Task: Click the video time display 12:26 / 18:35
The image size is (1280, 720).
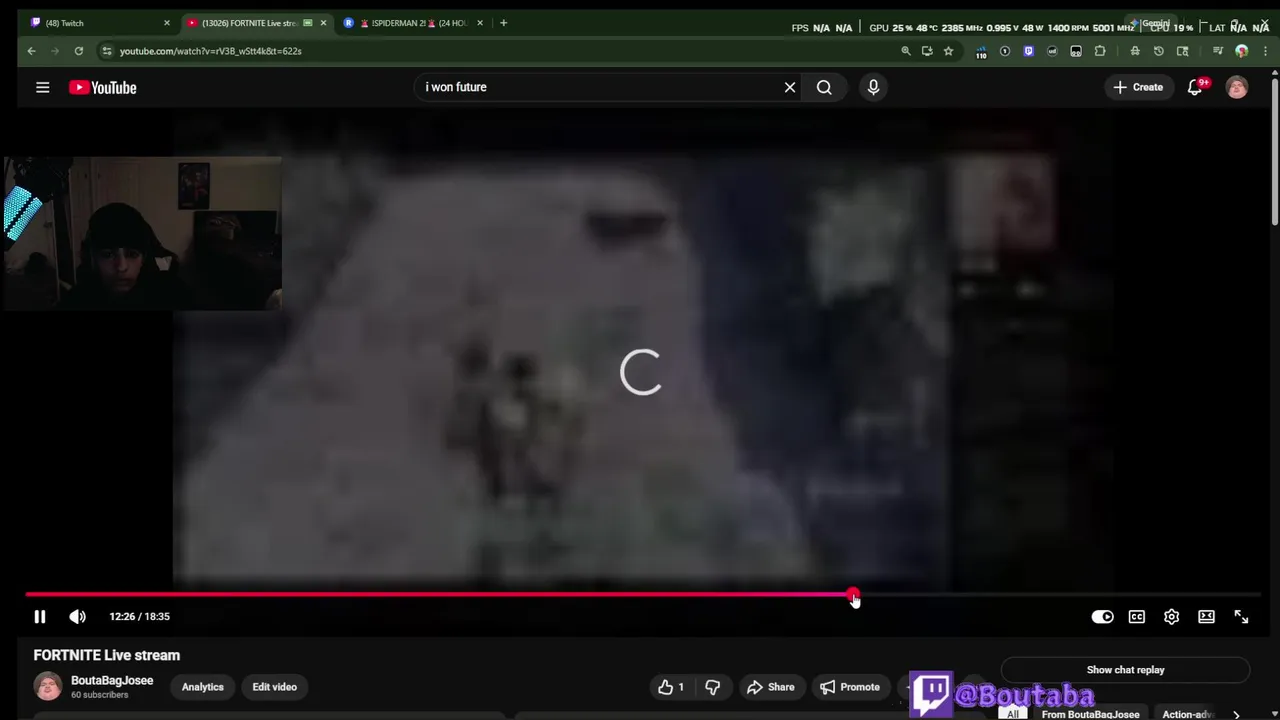Action: pos(139,617)
